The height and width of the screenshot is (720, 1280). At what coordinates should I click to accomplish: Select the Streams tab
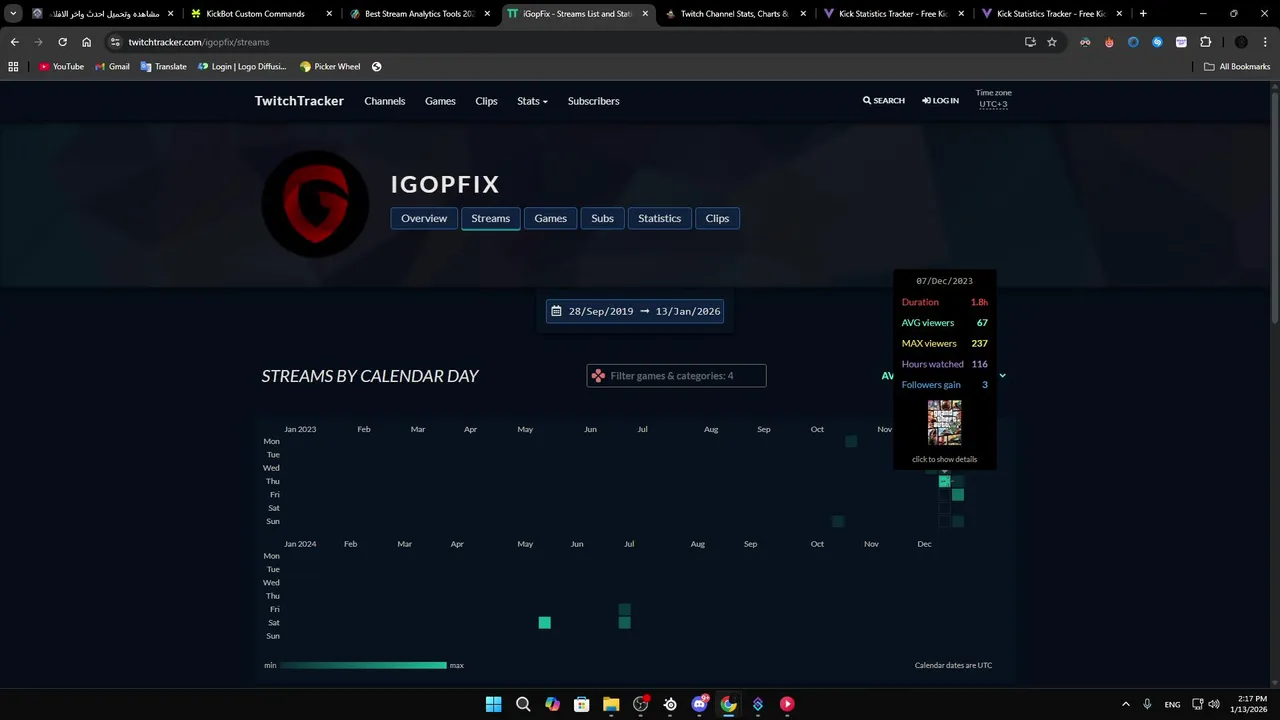pos(490,218)
